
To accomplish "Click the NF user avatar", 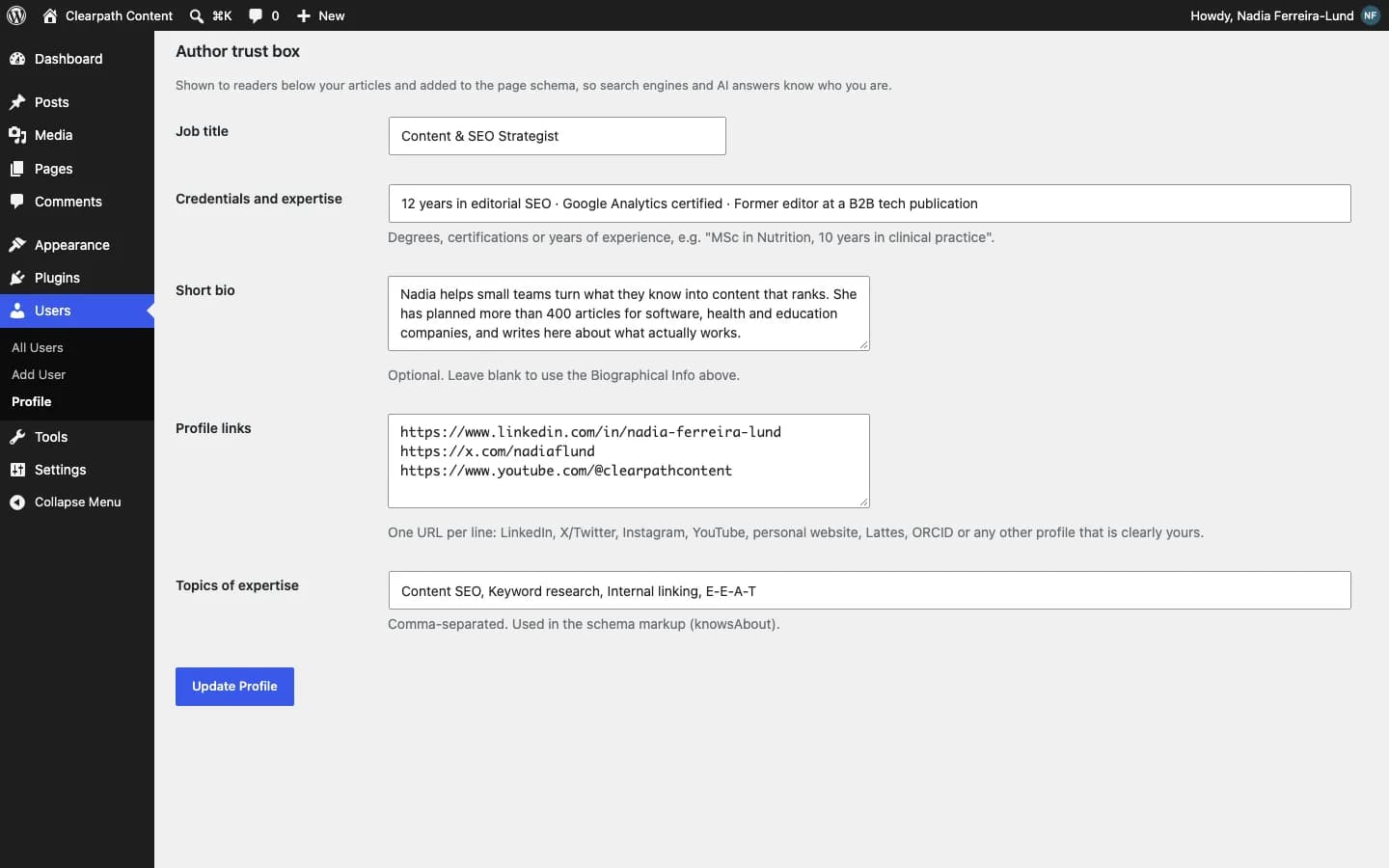I will tap(1371, 15).
